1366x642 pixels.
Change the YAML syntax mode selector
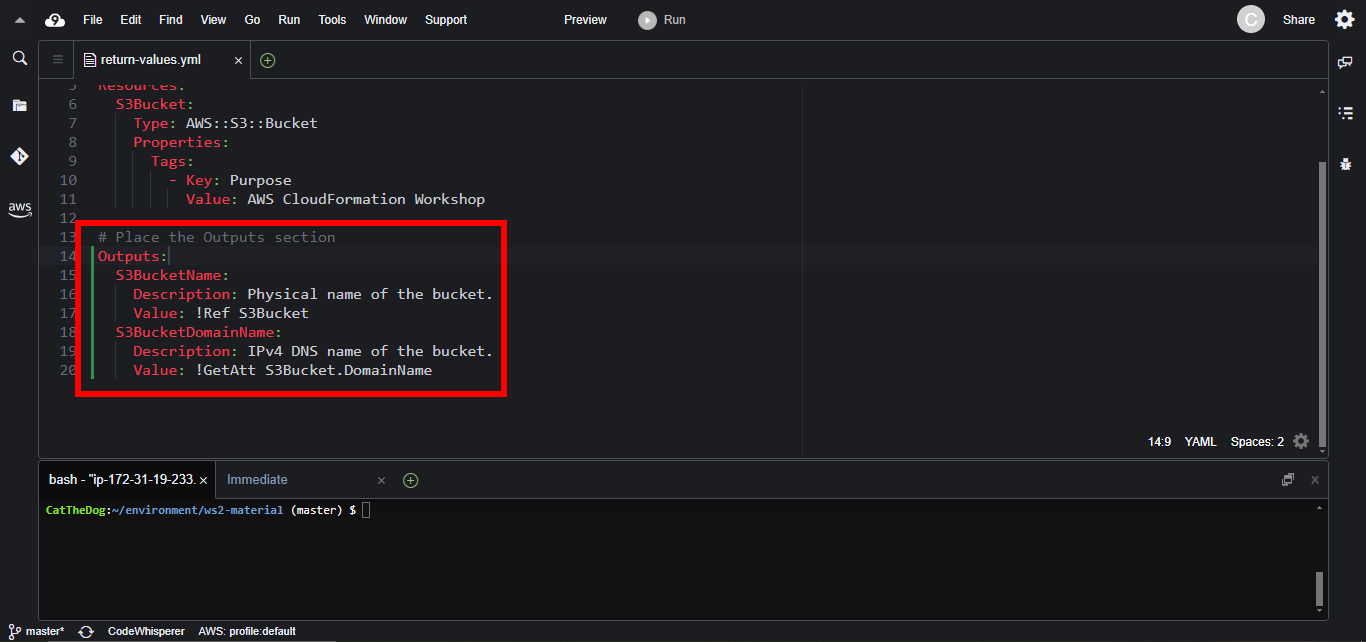tap(1200, 441)
